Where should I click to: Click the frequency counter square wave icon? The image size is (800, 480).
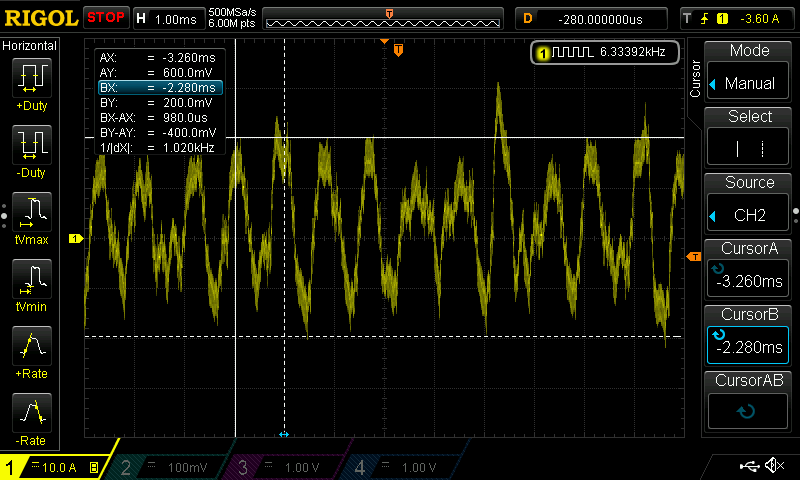pyautogui.click(x=572, y=52)
